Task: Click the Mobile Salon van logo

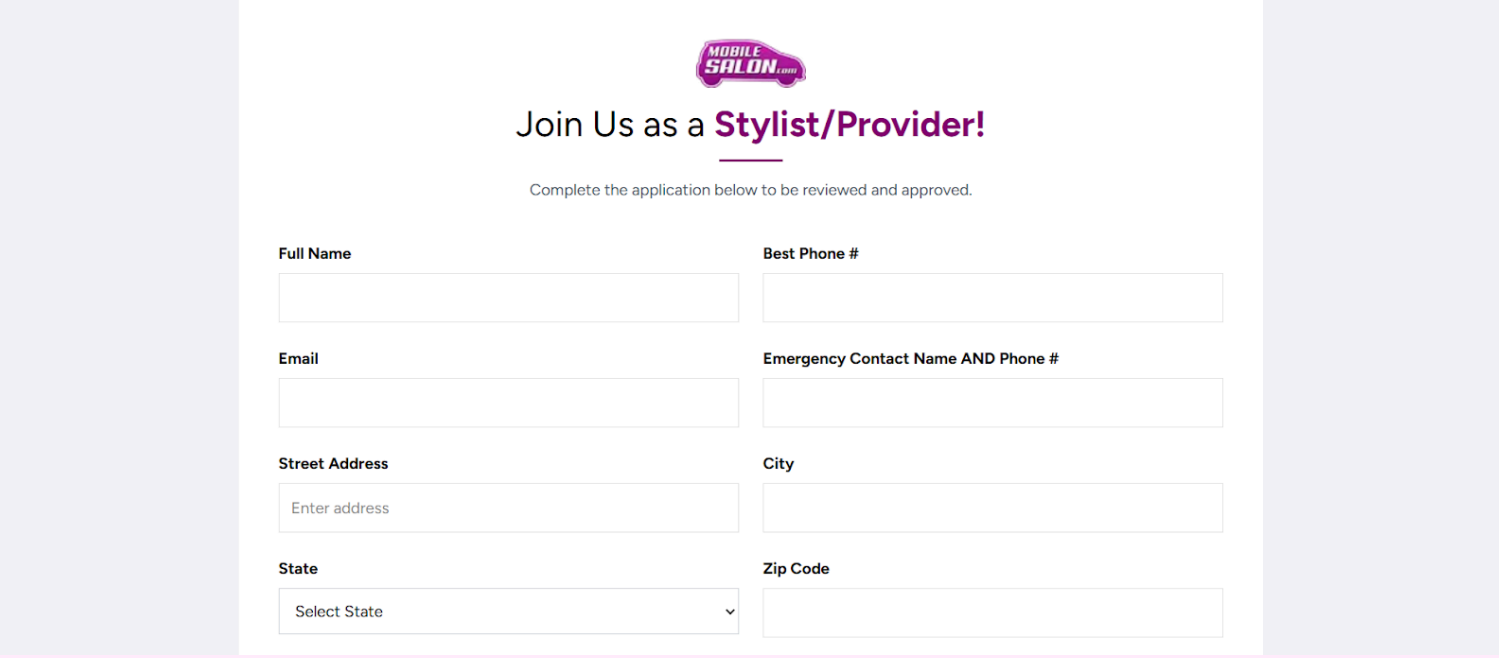Action: click(750, 63)
